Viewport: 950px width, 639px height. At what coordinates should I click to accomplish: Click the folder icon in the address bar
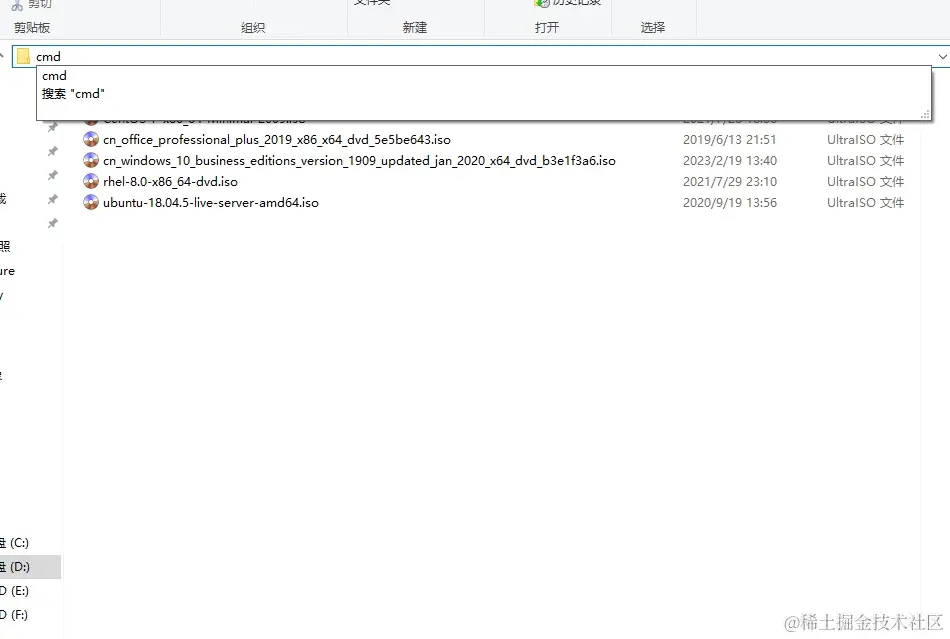click(20, 56)
